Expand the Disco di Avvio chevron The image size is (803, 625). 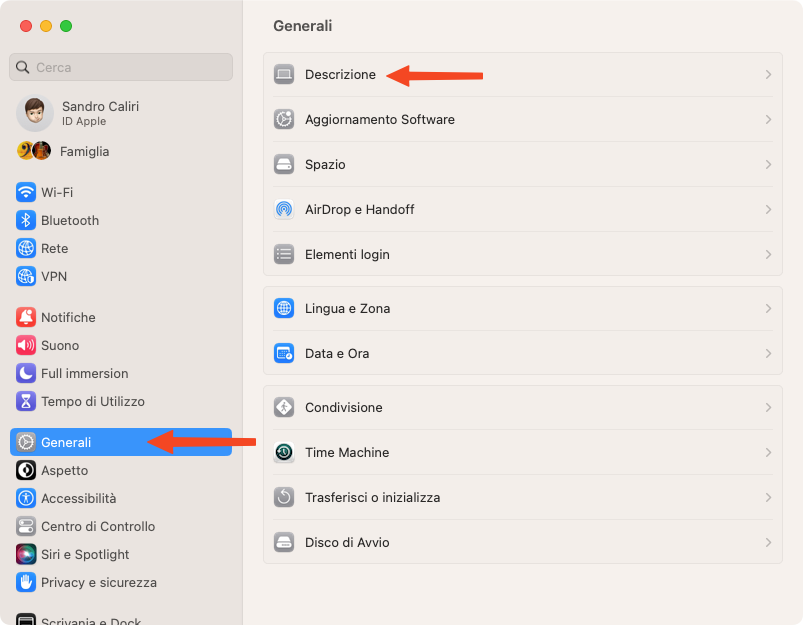click(x=768, y=543)
